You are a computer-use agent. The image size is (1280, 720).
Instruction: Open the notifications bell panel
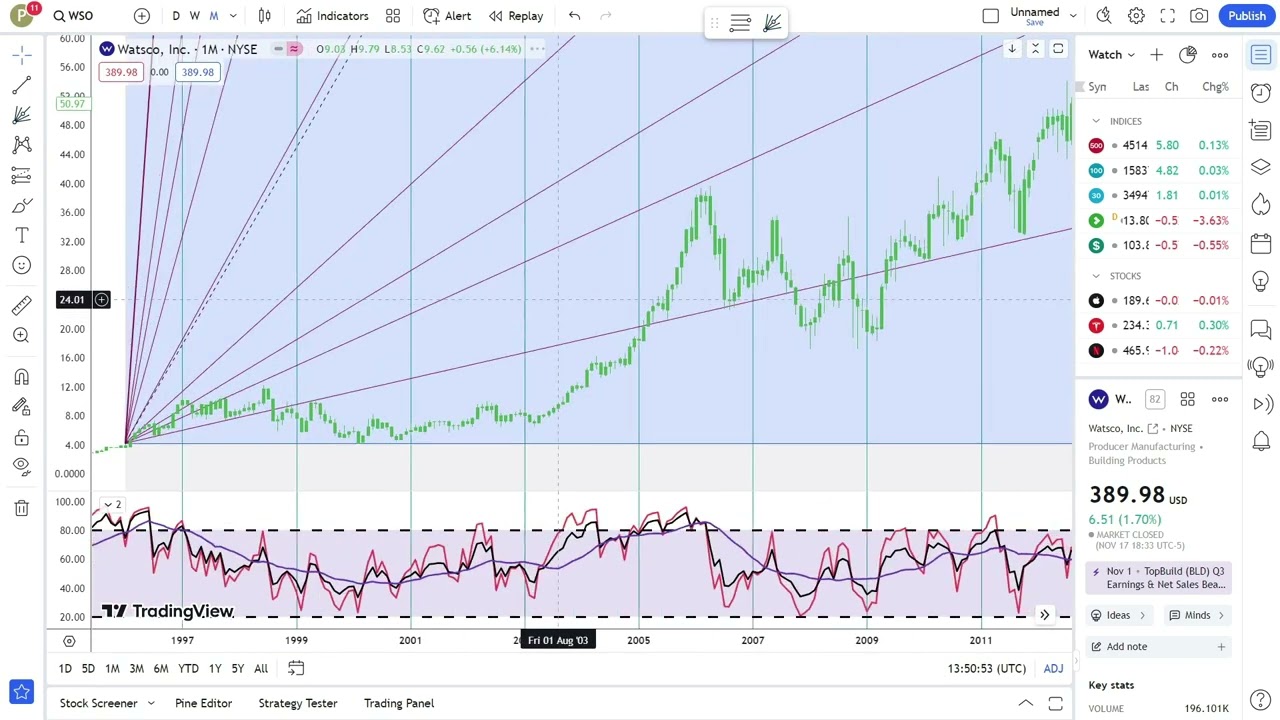[1261, 441]
